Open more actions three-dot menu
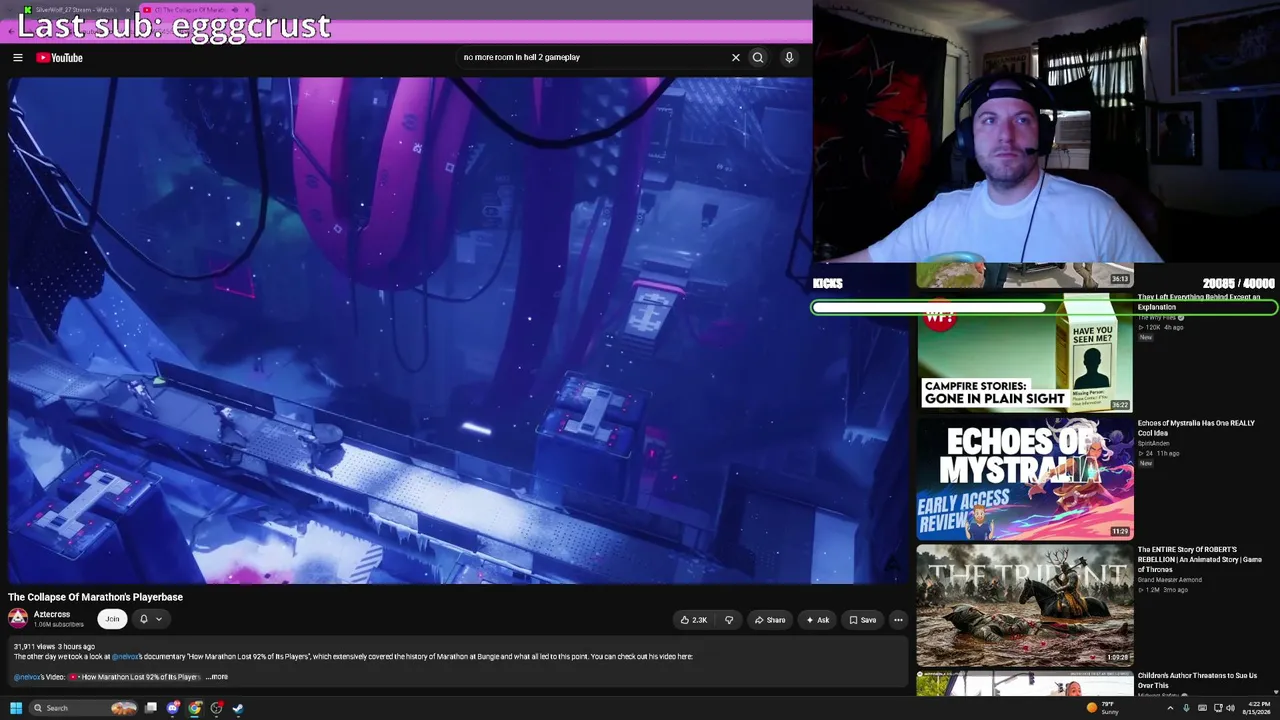The image size is (1280, 720). (x=898, y=620)
